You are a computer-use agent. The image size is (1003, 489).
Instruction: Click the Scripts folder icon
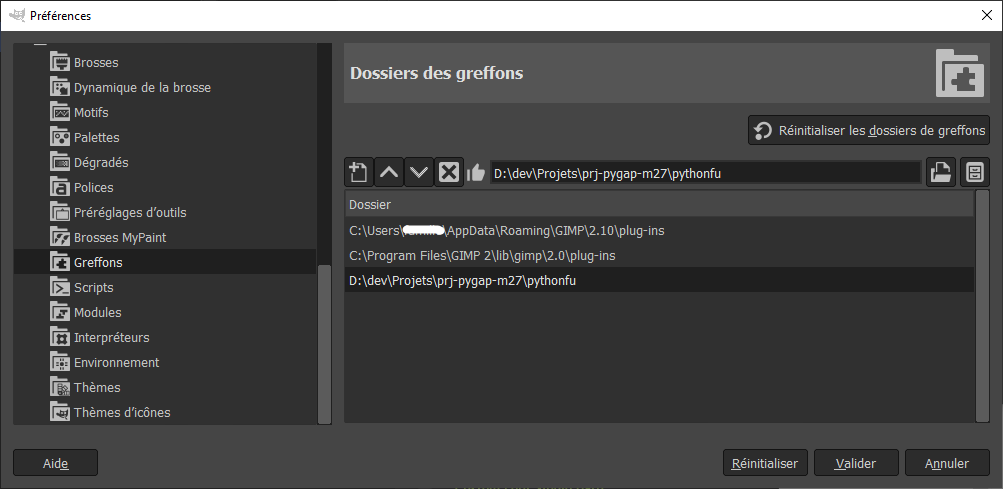[x=60, y=287]
